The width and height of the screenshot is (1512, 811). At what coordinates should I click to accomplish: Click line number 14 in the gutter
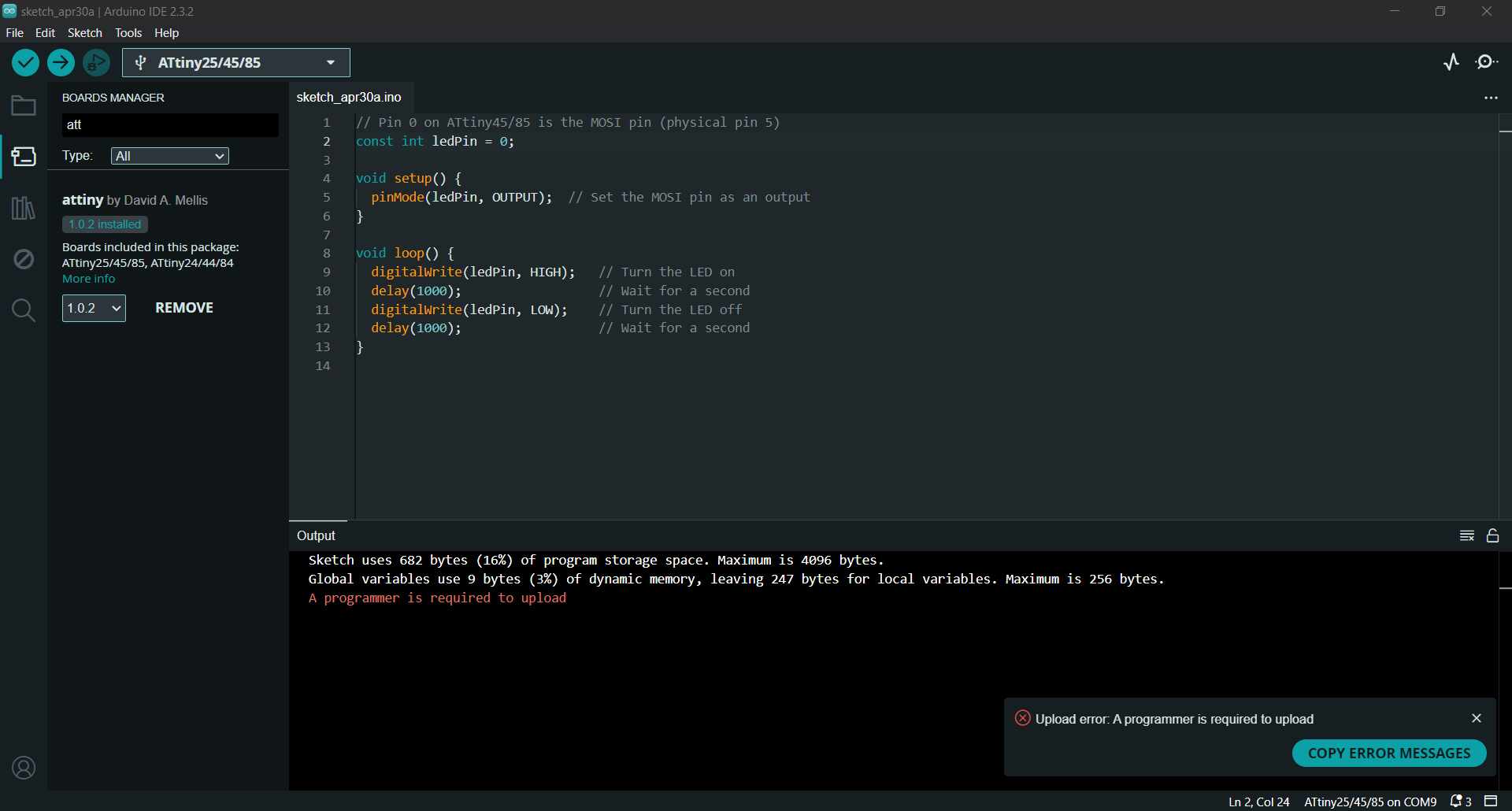(x=322, y=365)
